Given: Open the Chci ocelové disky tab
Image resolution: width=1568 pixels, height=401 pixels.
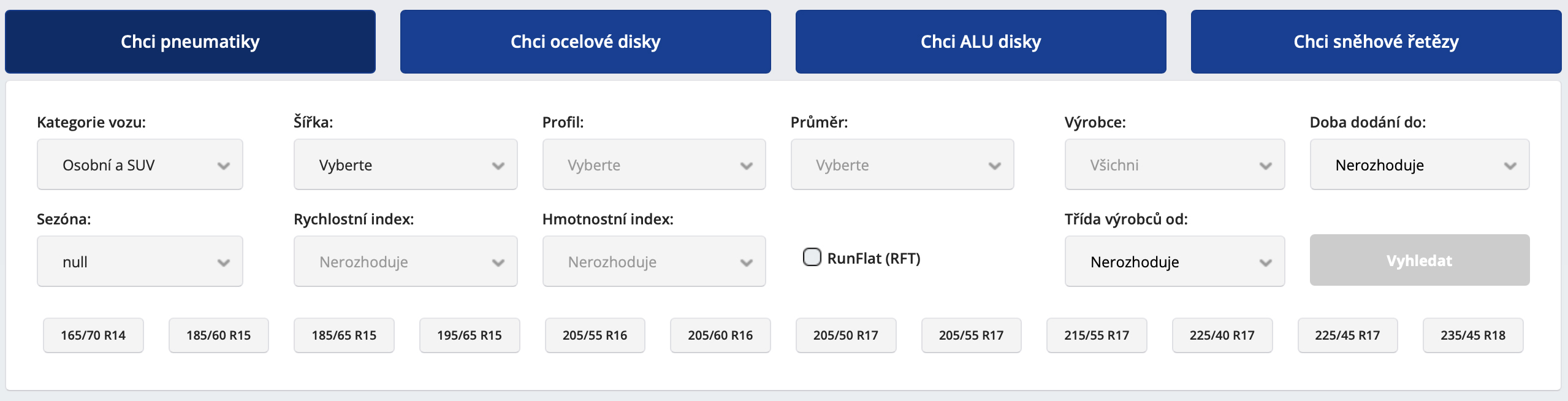Looking at the screenshot, I should [585, 42].
